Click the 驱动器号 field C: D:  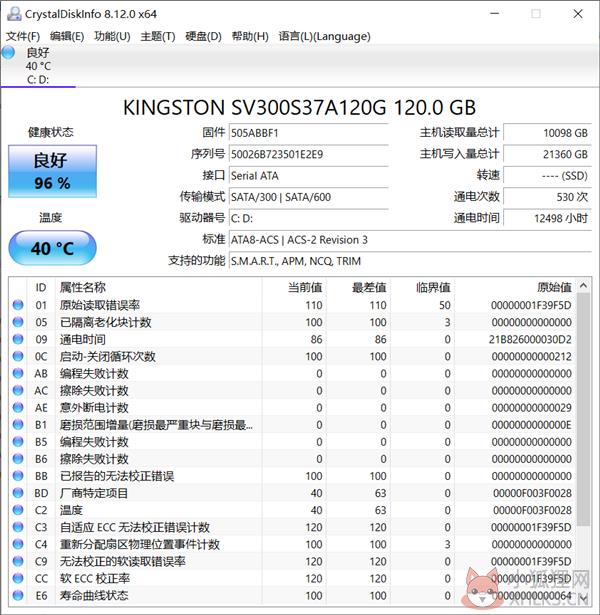(x=309, y=218)
